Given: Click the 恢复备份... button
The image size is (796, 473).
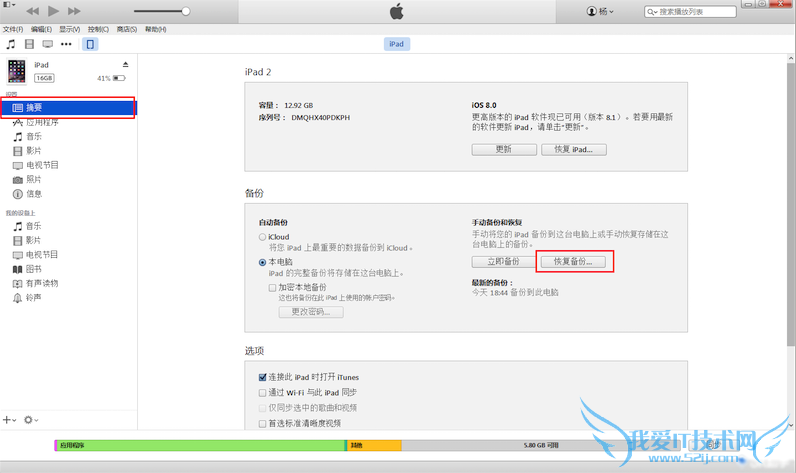Looking at the screenshot, I should coord(573,261).
